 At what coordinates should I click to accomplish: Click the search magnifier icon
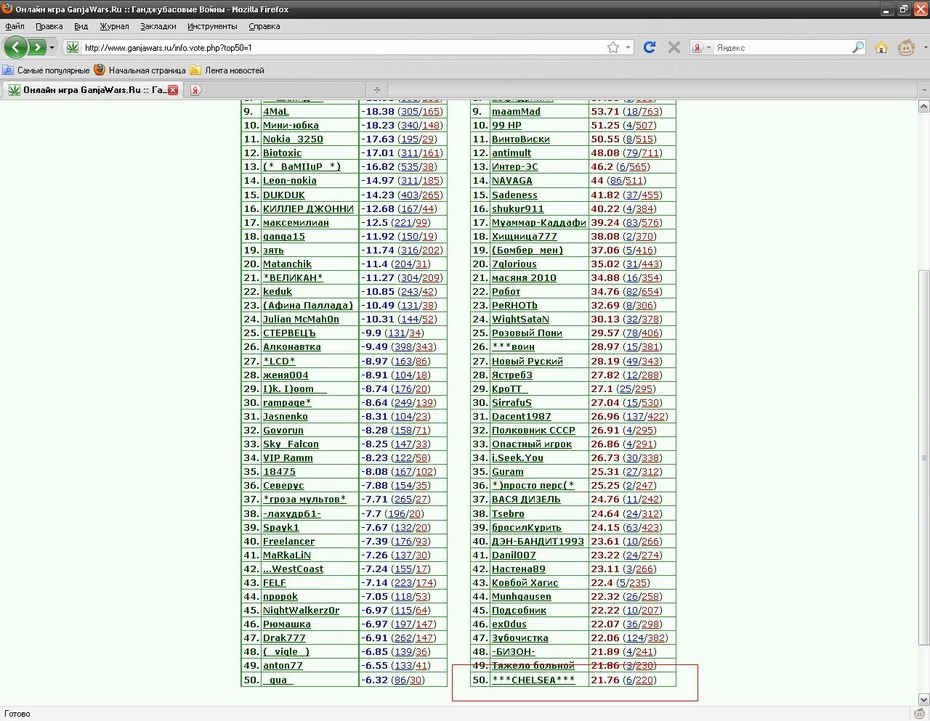(x=858, y=47)
